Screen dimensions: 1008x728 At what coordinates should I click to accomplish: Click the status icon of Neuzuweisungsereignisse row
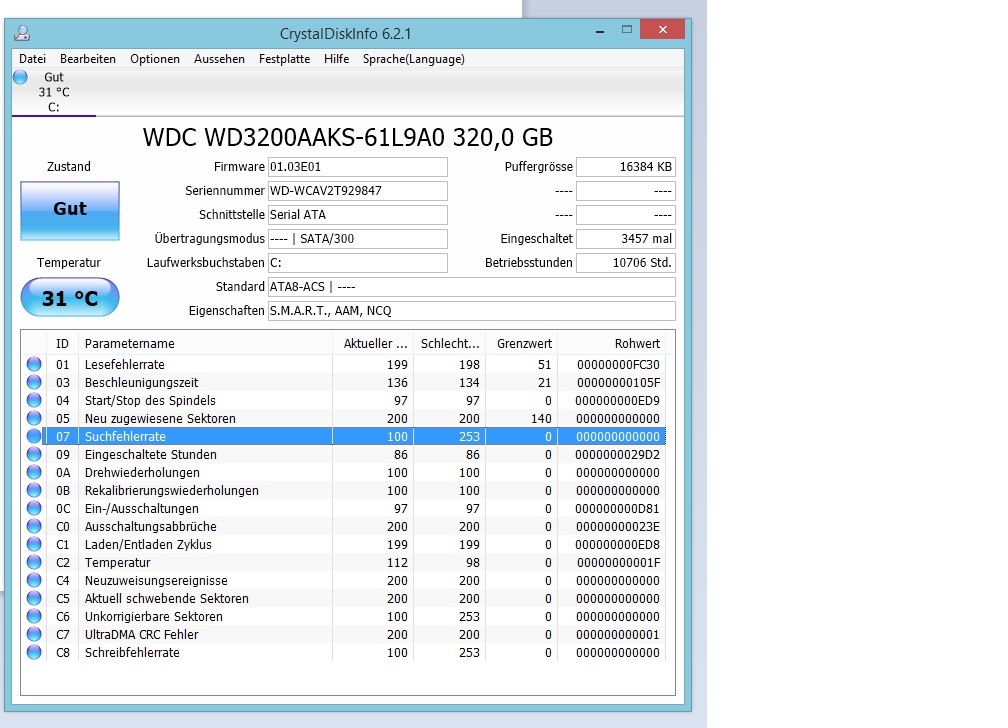click(x=34, y=581)
